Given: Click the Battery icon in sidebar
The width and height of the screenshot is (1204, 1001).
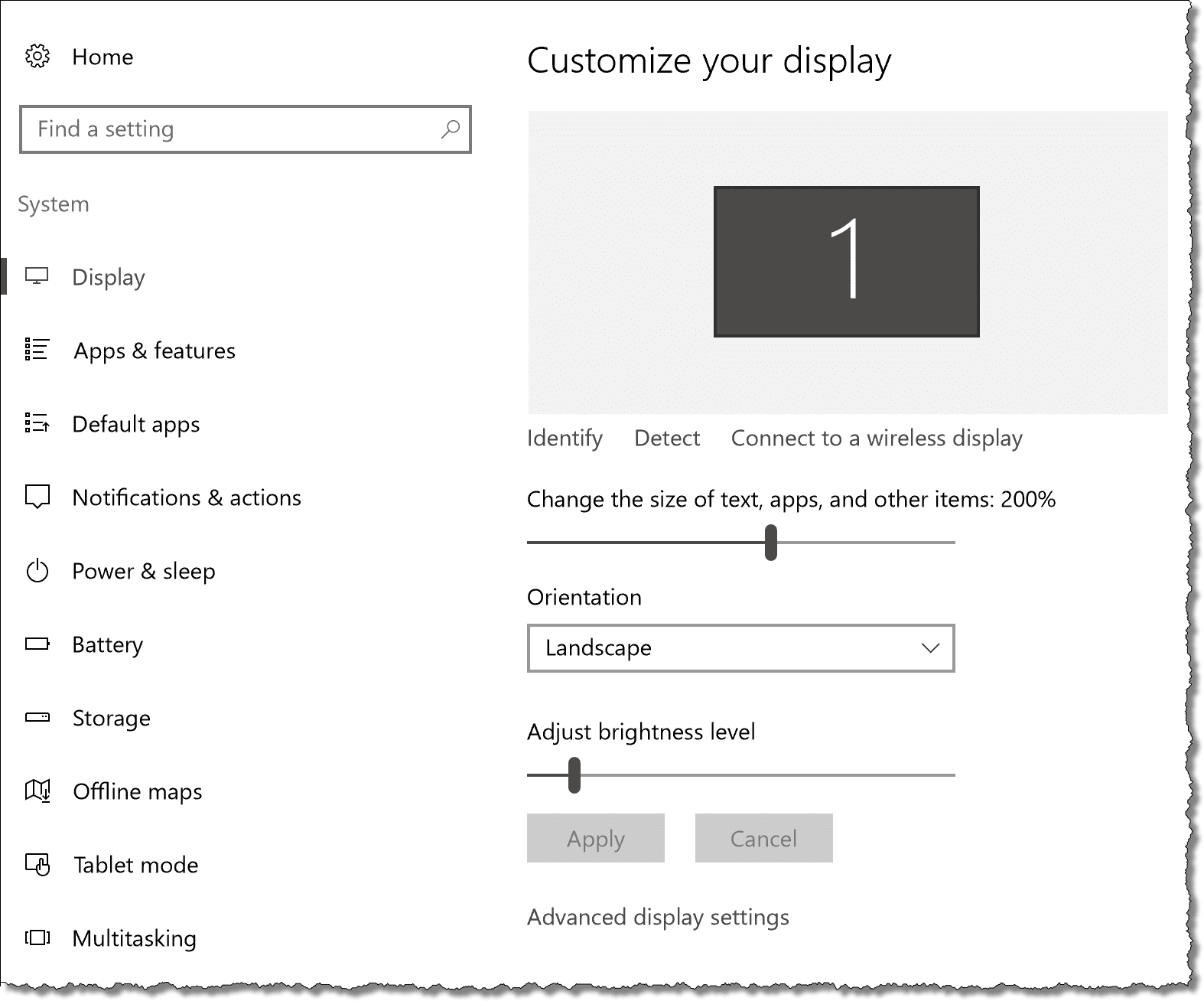Looking at the screenshot, I should coord(37,644).
